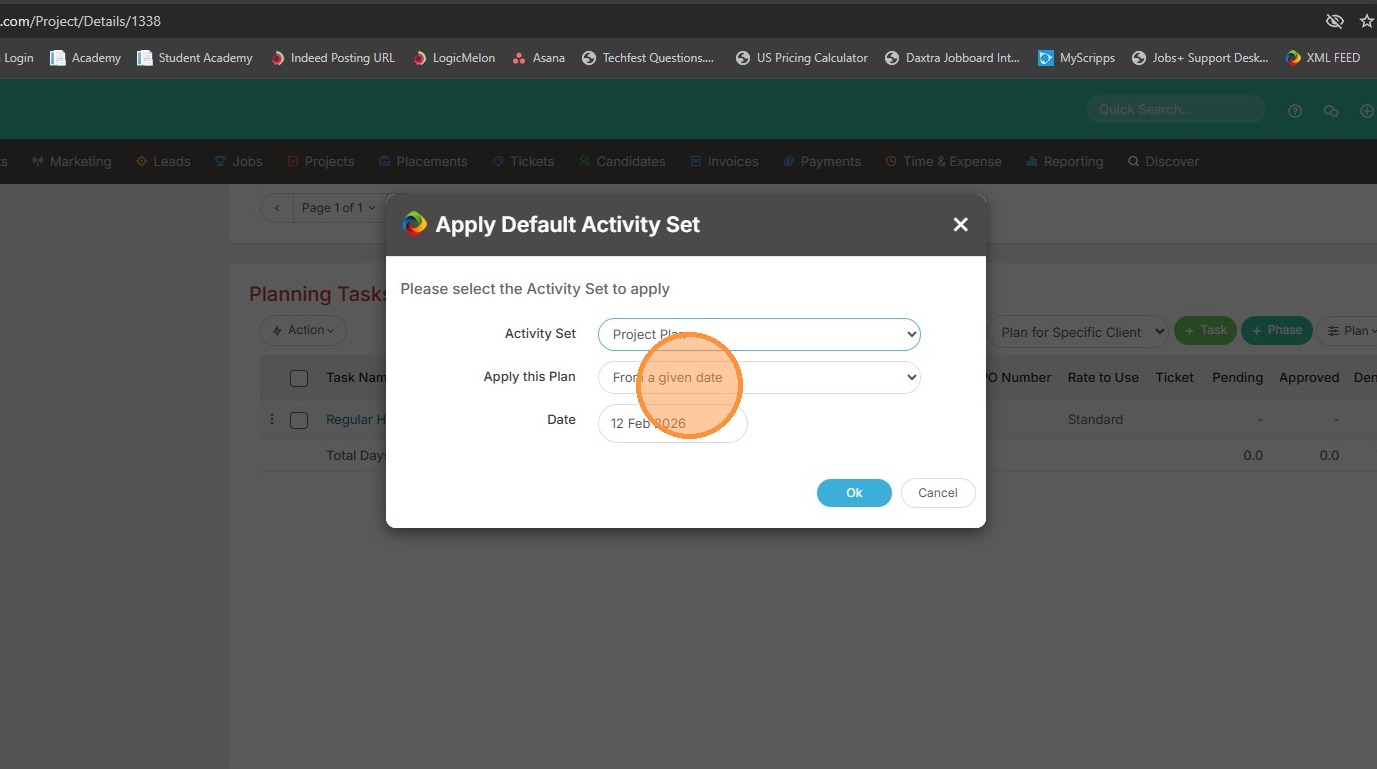Click the row options kebab icon
The height and width of the screenshot is (769, 1377).
pos(272,420)
